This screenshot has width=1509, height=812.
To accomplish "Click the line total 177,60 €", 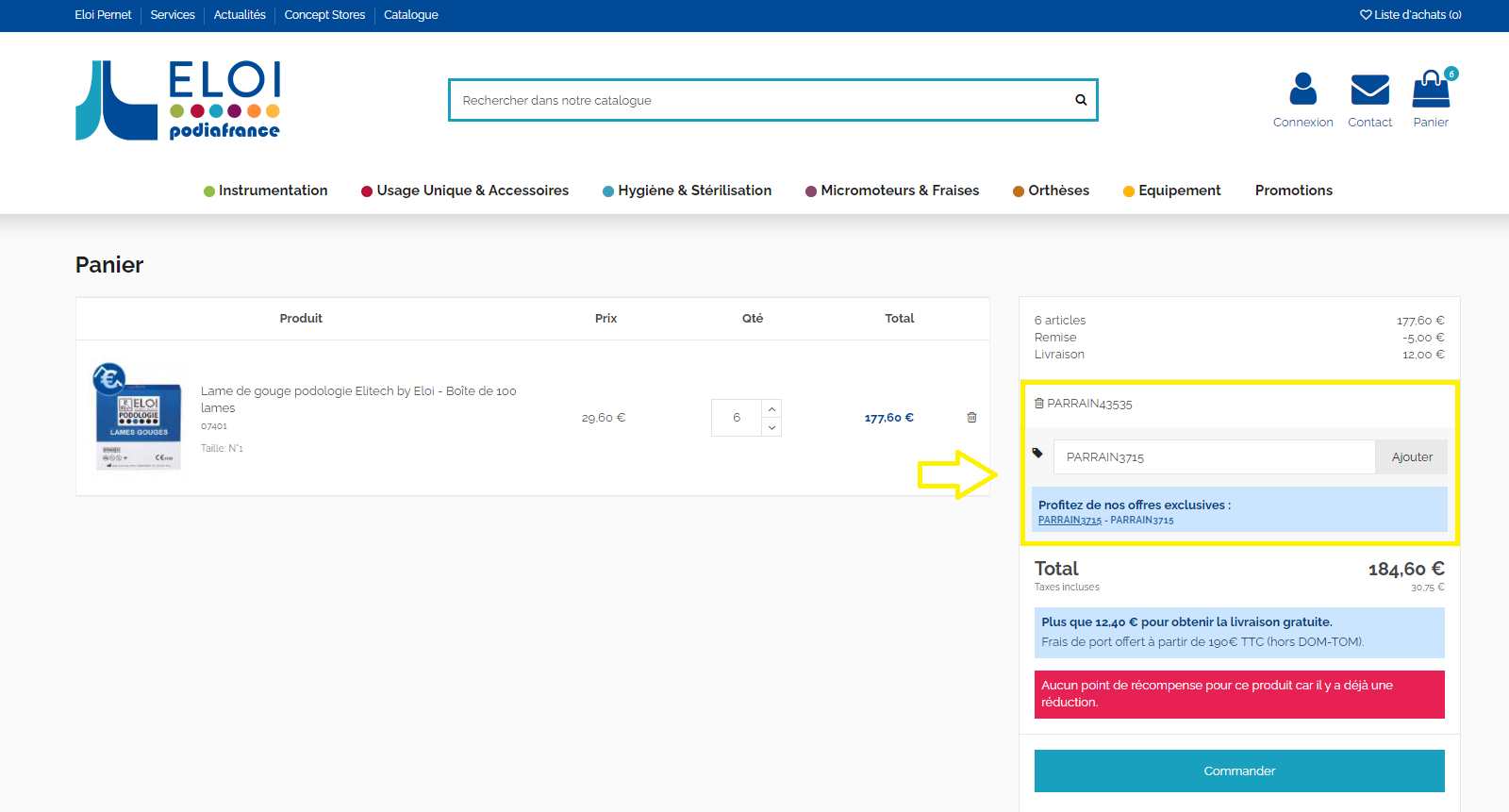I will [x=889, y=418].
